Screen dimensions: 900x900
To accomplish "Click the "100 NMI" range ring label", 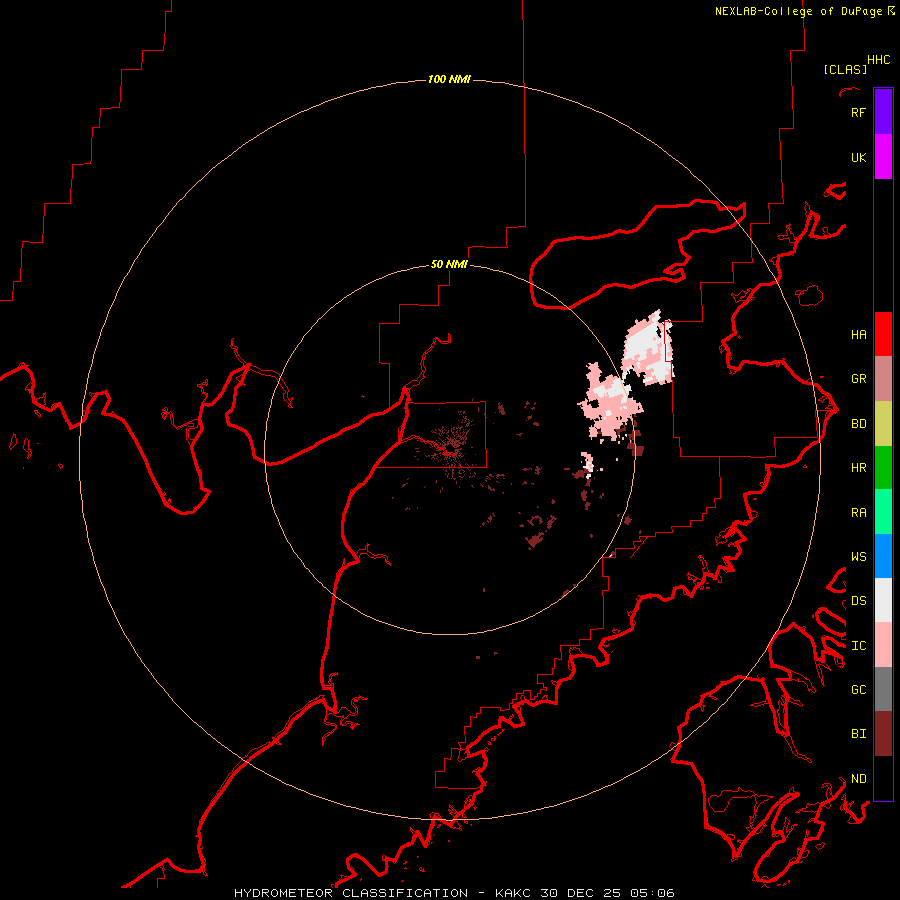I will point(449,79).
